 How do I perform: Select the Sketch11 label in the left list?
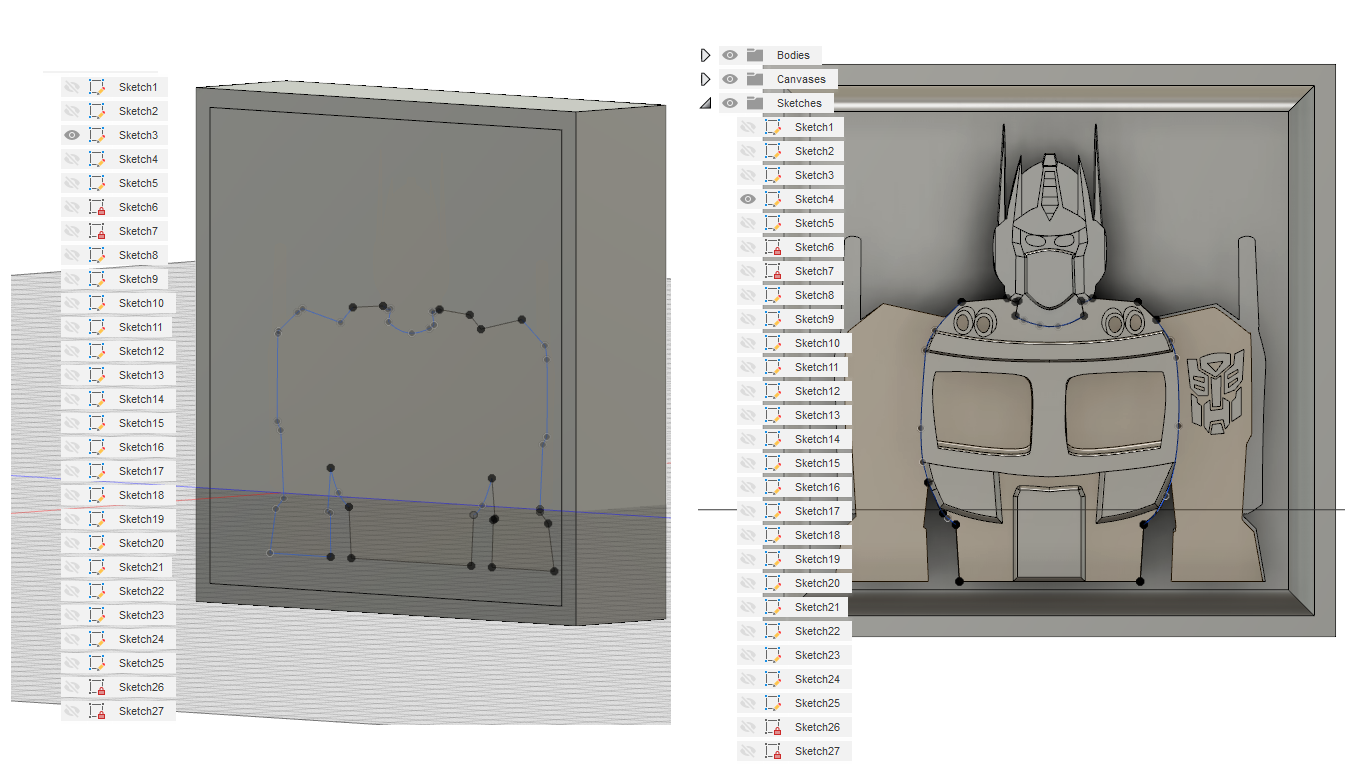[141, 327]
